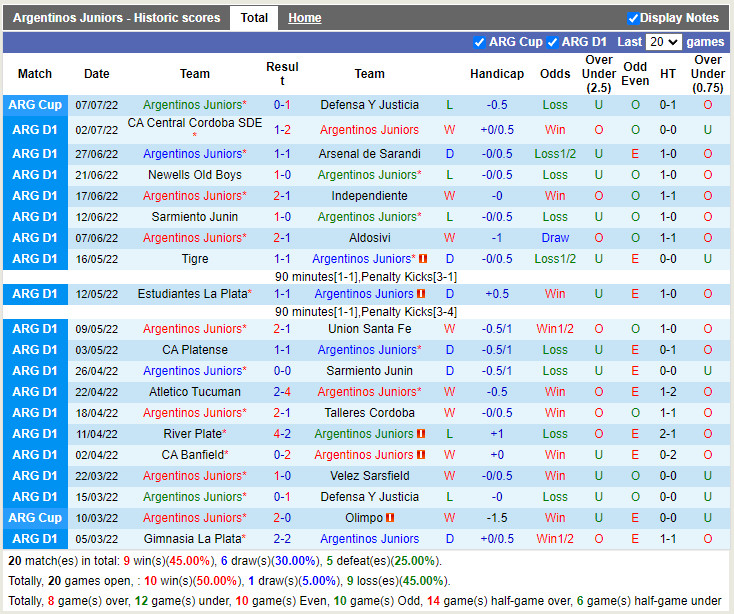Uncheck the ARG D1 filter checkbox
Viewport: 734px width, 614px height.
(552, 42)
